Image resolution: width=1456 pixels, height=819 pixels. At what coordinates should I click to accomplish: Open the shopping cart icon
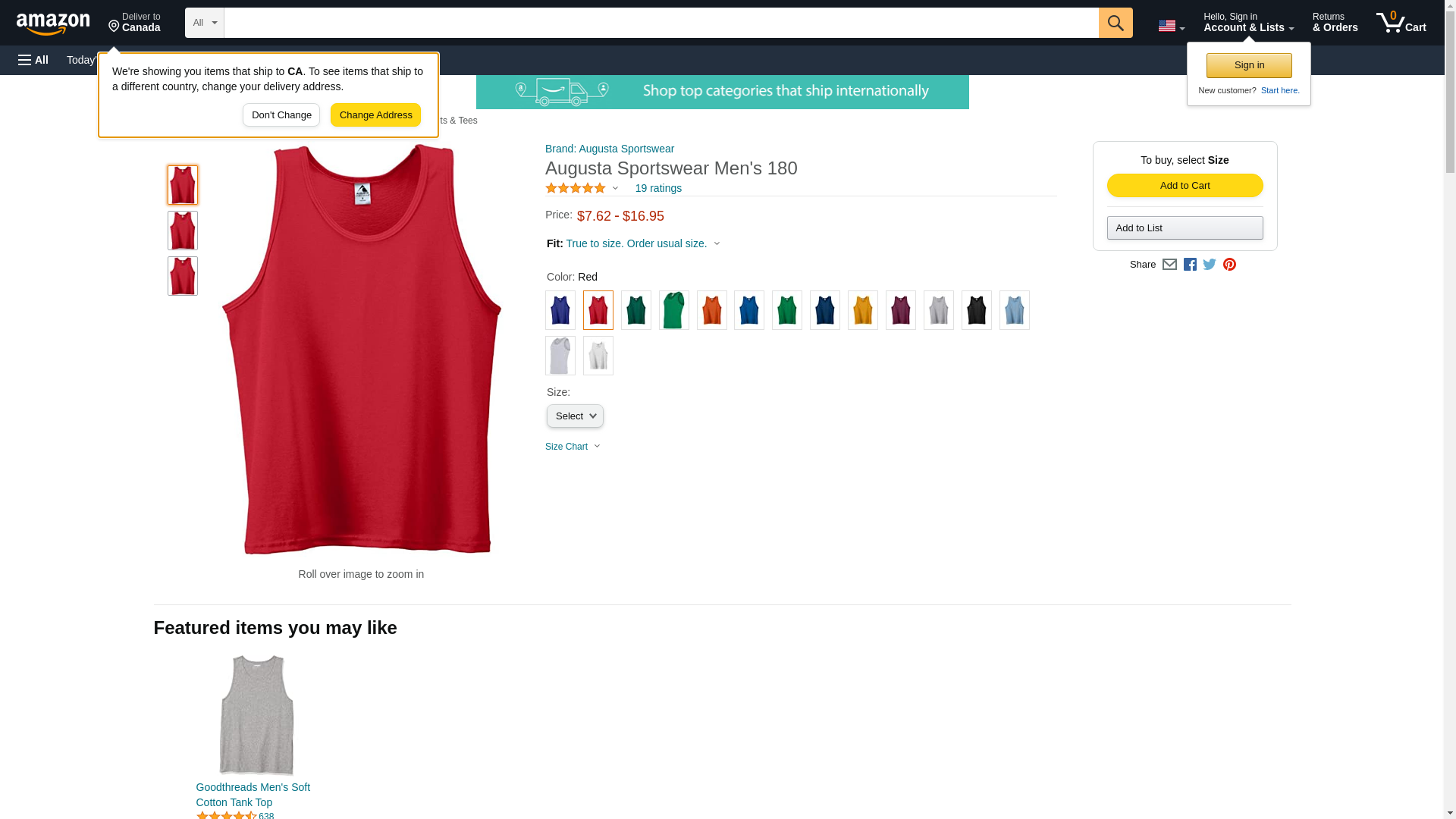pos(1401,23)
